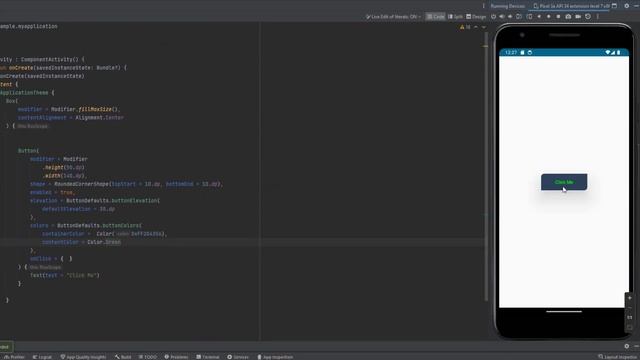This screenshot has width=640, height=360.
Task: Click the emulator status bar clock
Action: [x=511, y=53]
